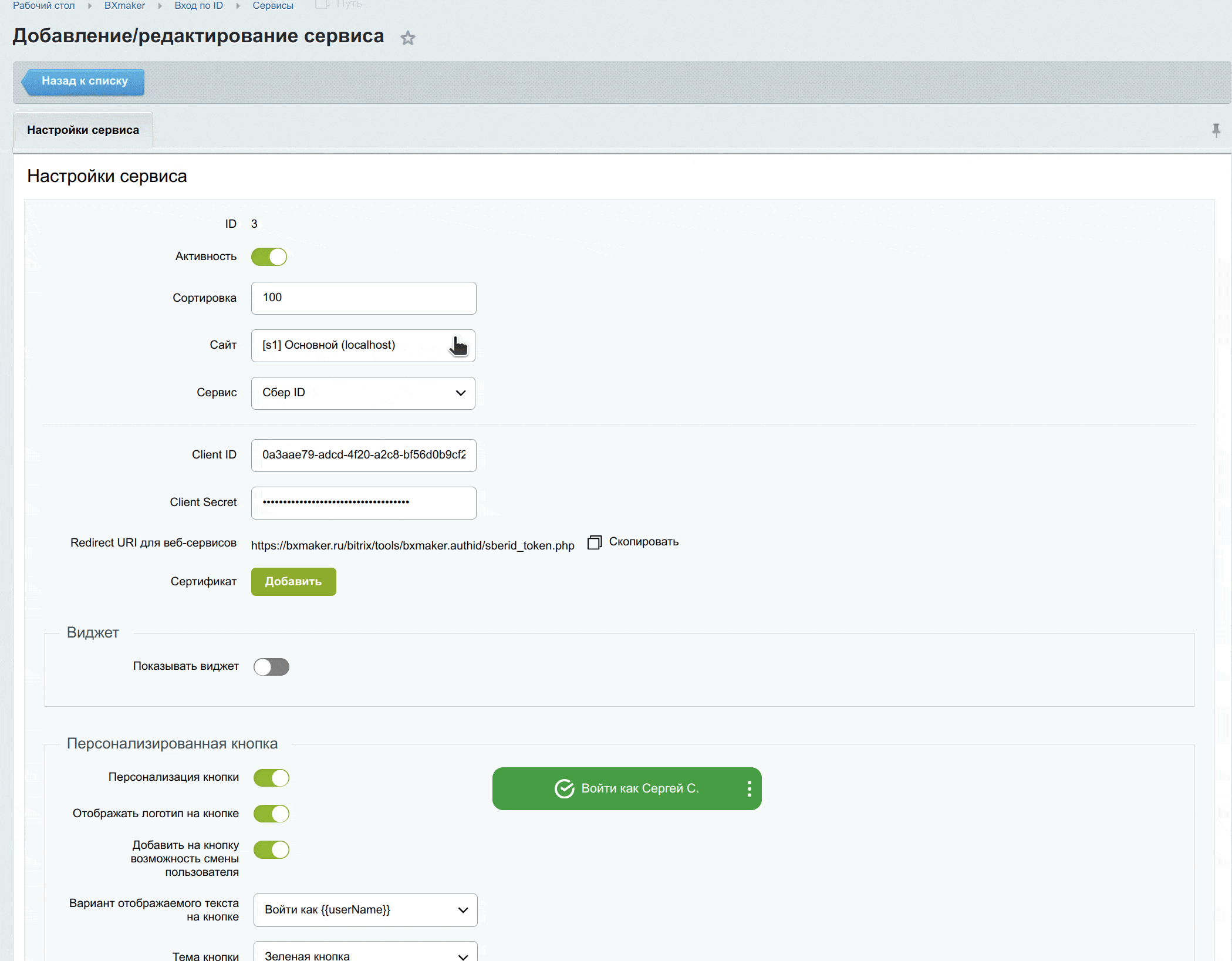
Task: Click the copy icon beside Redirect URI
Action: coord(595,542)
